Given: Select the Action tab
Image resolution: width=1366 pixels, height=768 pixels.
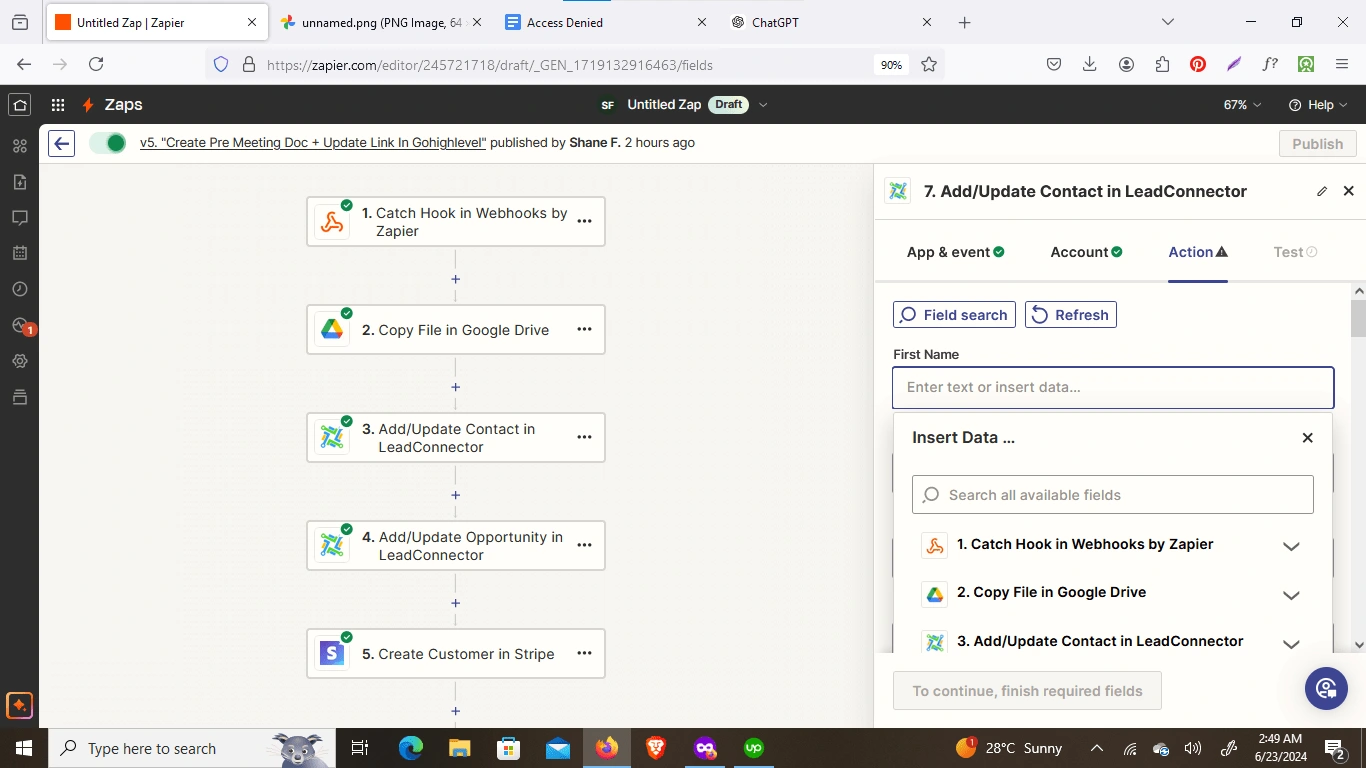Looking at the screenshot, I should (1198, 252).
